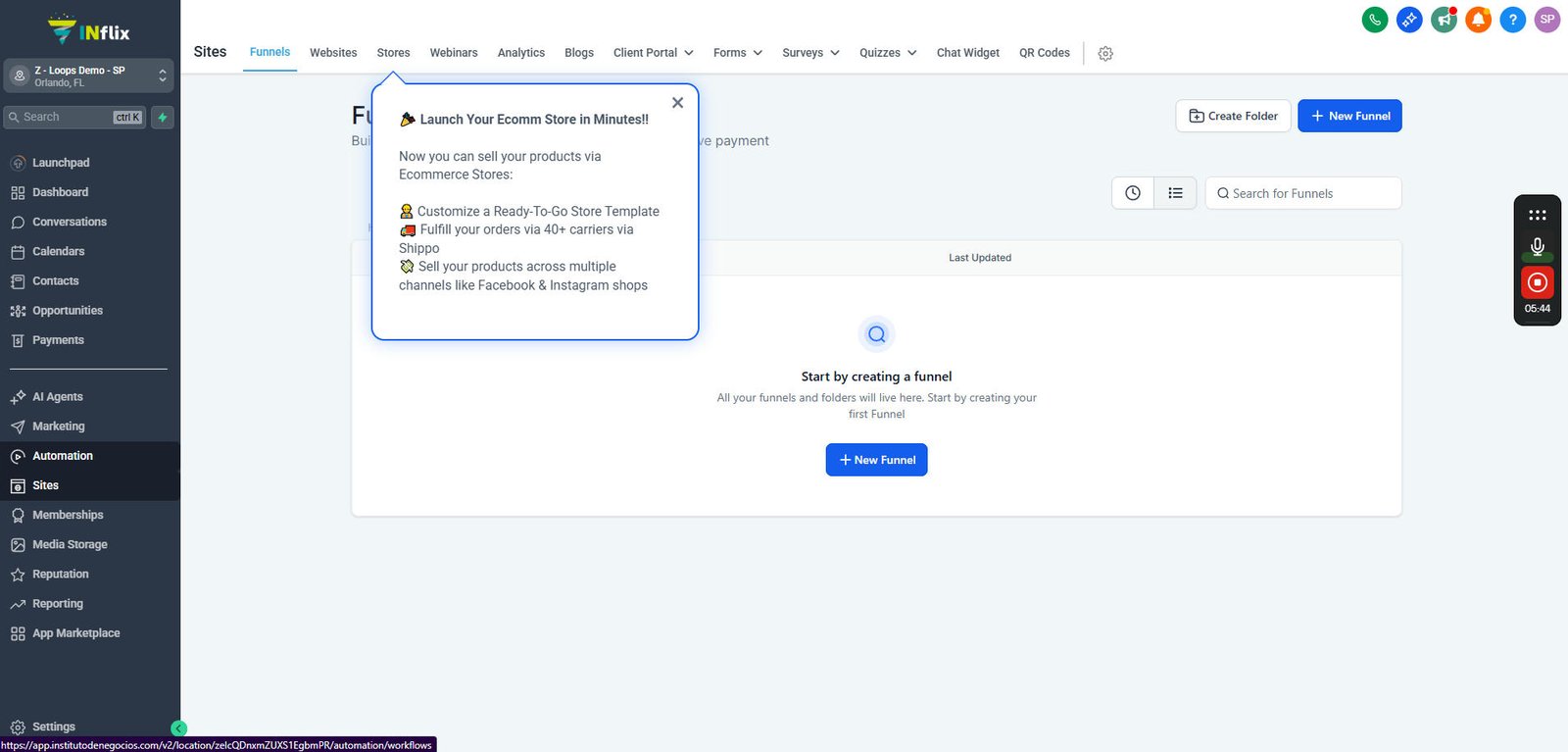Switch to the list view icon
This screenshot has width=1568, height=752.
(1176, 193)
